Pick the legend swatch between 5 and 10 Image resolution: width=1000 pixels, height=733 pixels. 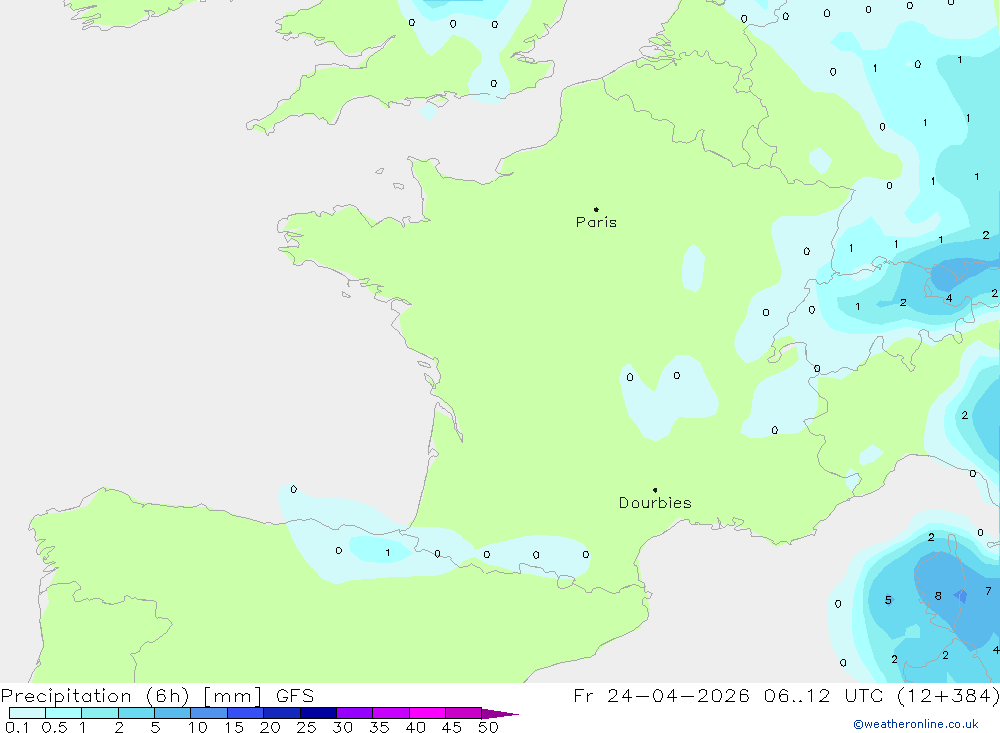[173, 713]
